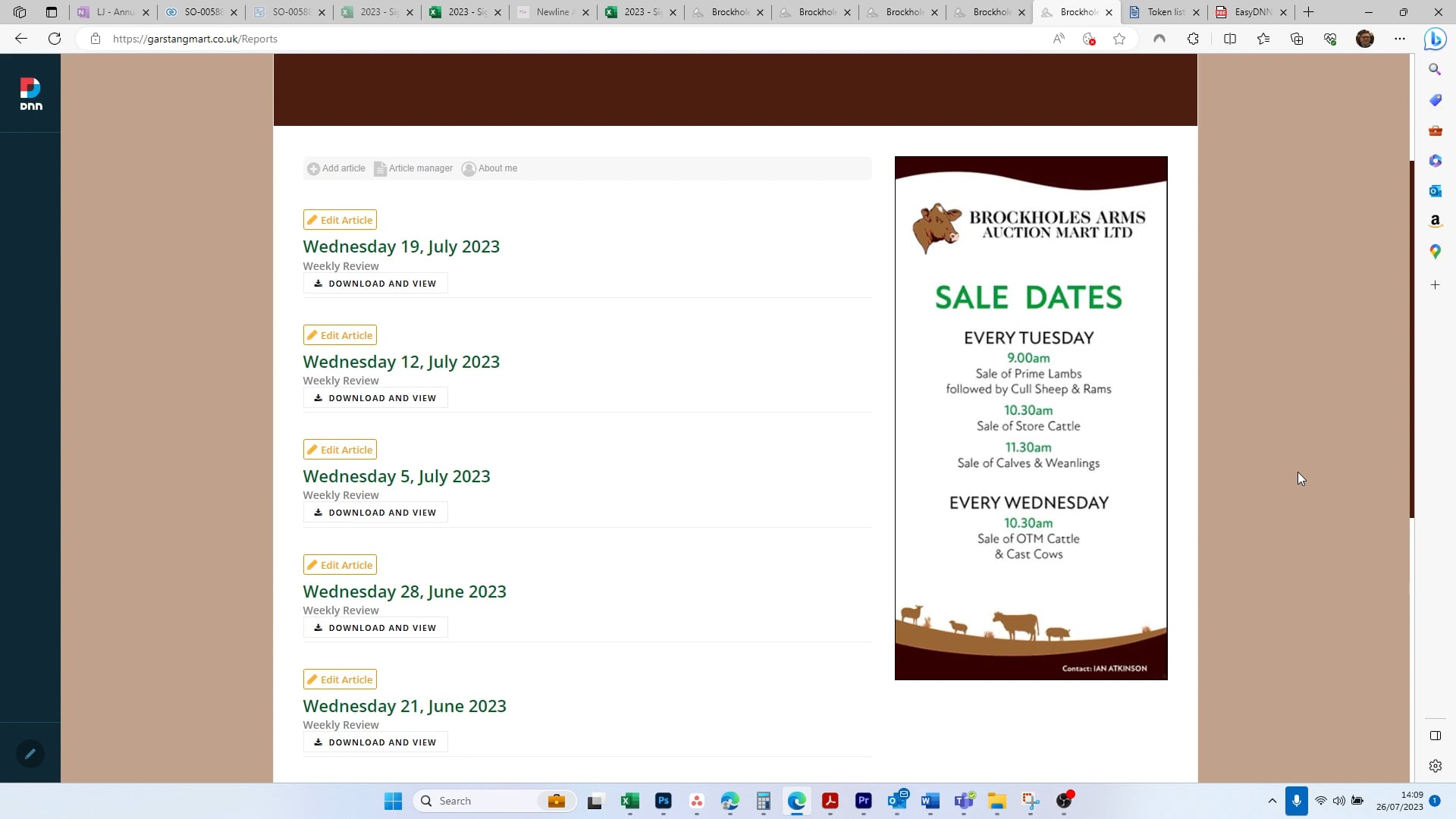Add page to favorites star
Viewport: 1456px width, 819px height.
point(1119,39)
